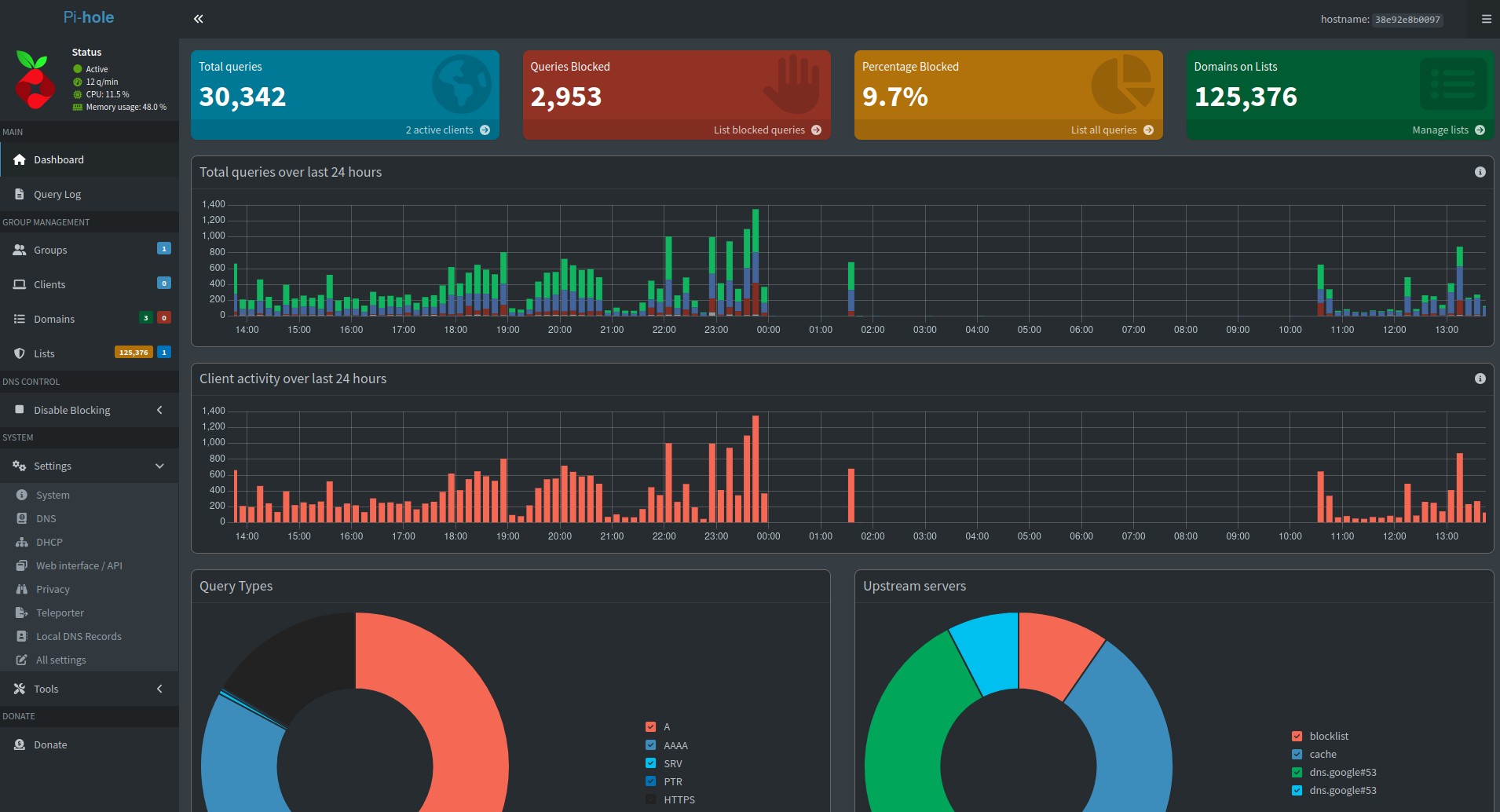1500x812 pixels.
Task: Go to the Domains management page
Action: (x=54, y=319)
